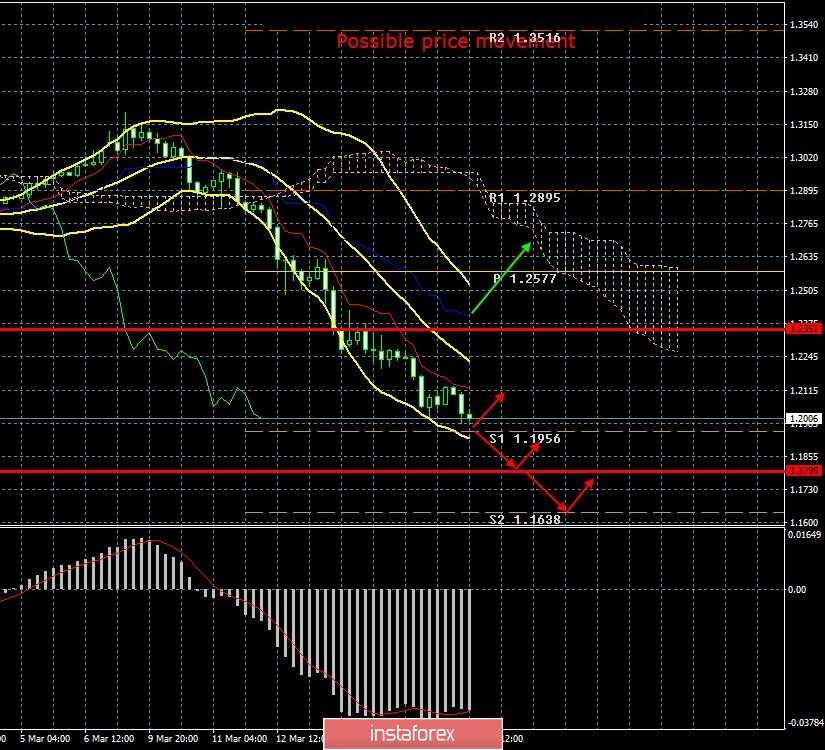The image size is (825, 750).
Task: Click the 'Possible price movement' chart title
Action: pyautogui.click(x=456, y=41)
